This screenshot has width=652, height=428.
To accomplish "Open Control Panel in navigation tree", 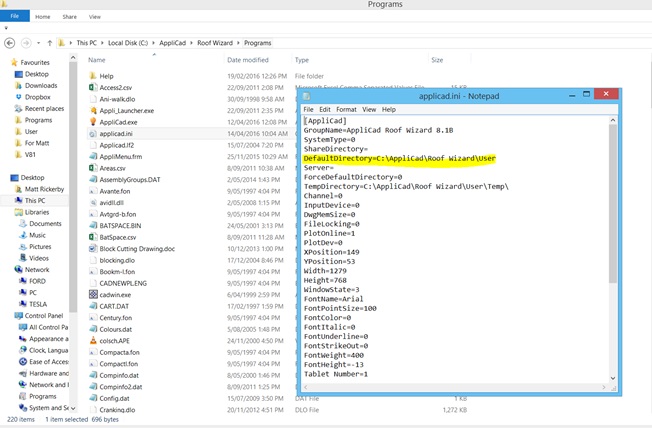I will pos(44,316).
